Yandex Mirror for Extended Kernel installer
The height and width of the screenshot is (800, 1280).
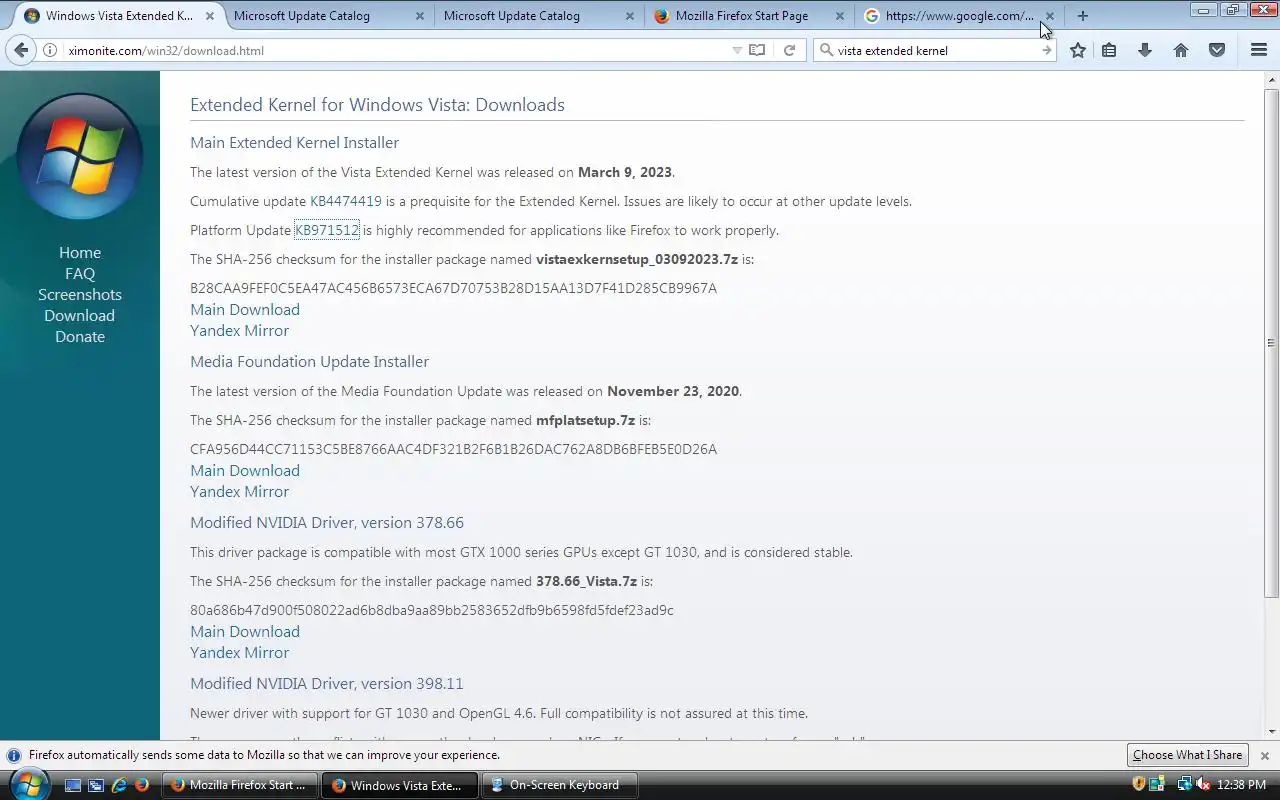(x=239, y=330)
